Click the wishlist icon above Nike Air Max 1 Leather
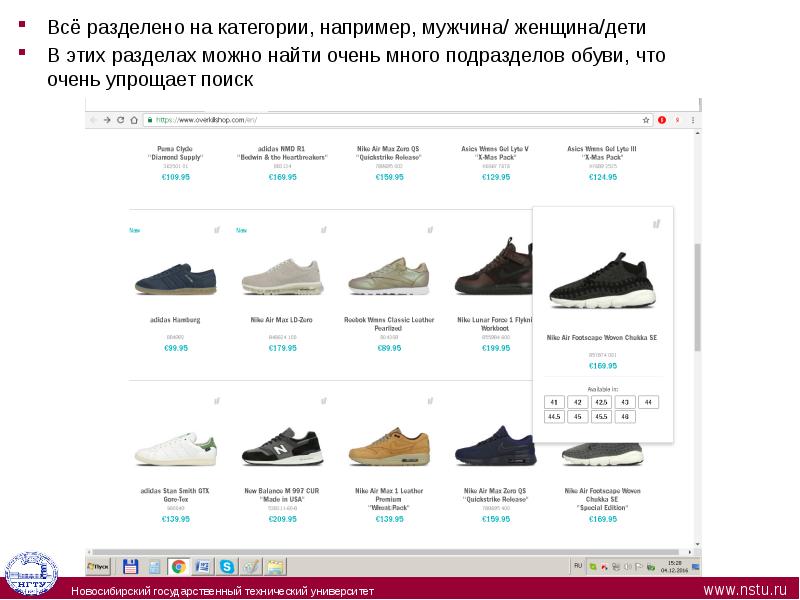Viewport: 800px width, 600px height. [430, 401]
